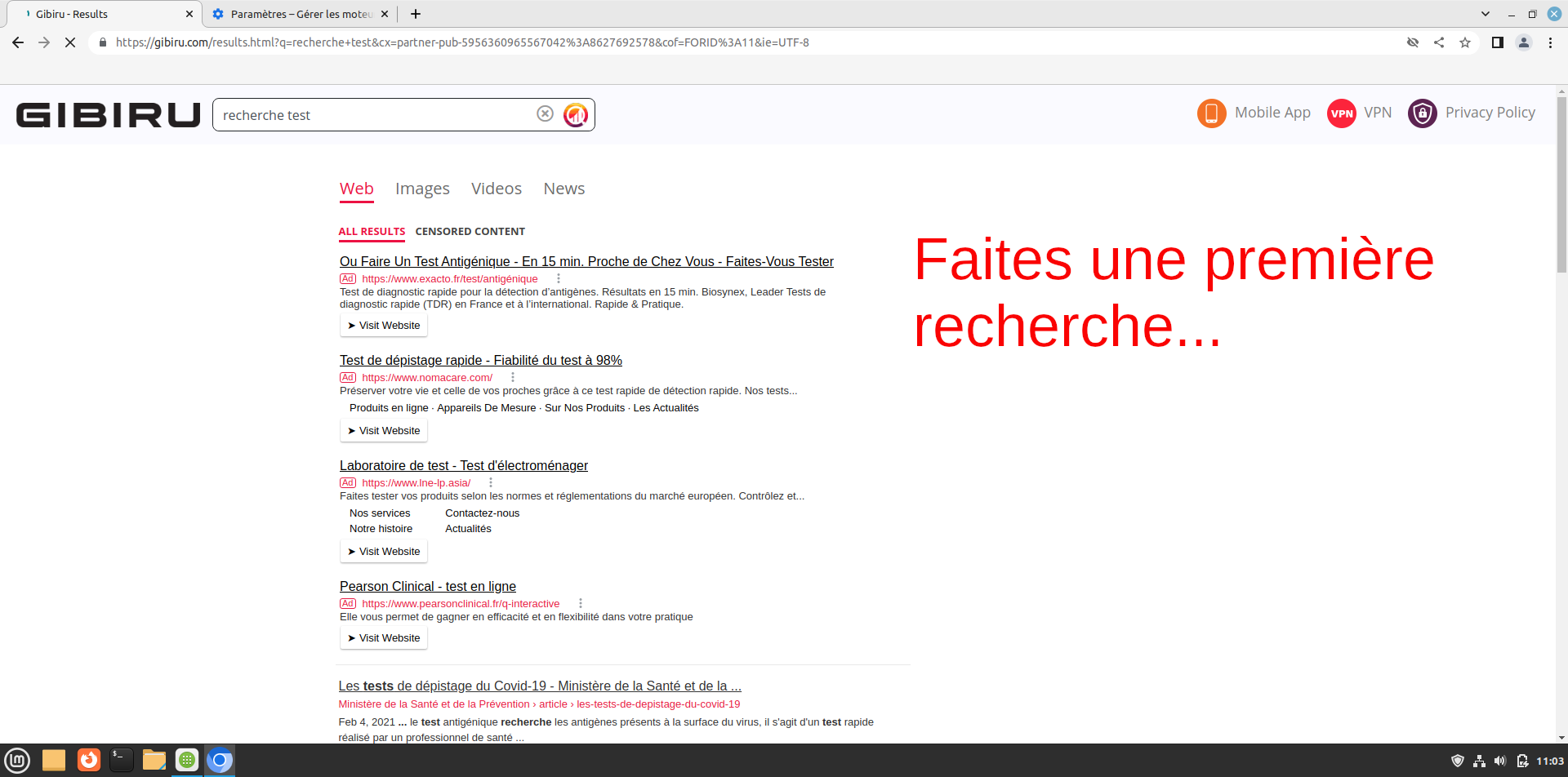Open the Privacy Policy lock icon

tap(1422, 113)
